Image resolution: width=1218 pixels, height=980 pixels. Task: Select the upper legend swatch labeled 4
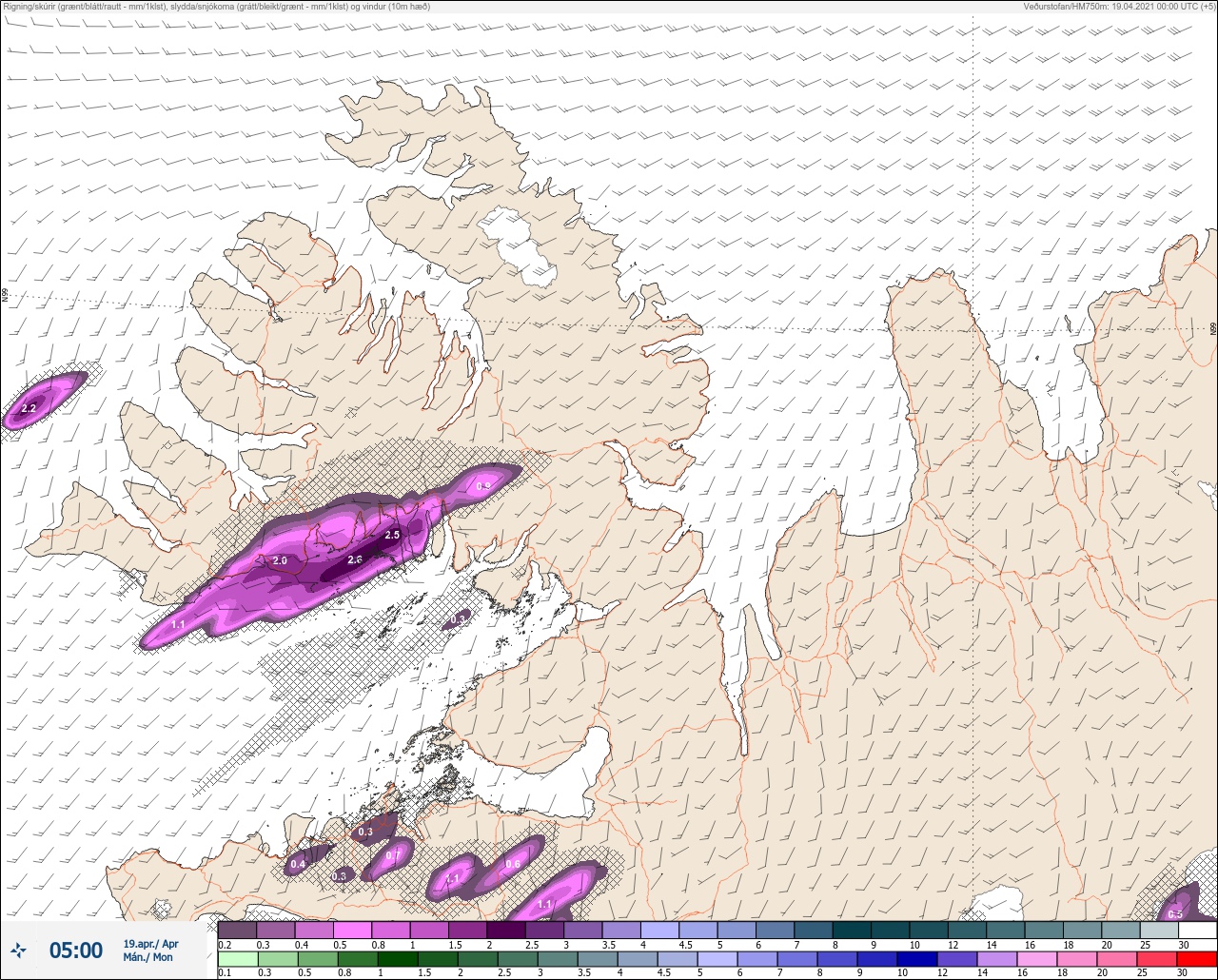pyautogui.click(x=660, y=930)
